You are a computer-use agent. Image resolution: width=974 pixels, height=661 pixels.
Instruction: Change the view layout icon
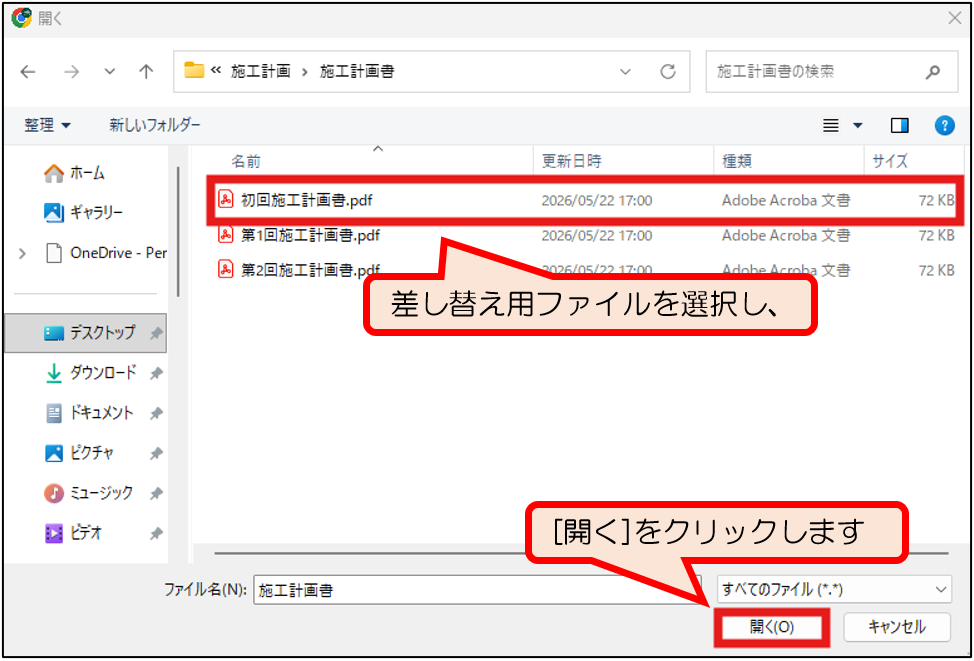click(831, 125)
